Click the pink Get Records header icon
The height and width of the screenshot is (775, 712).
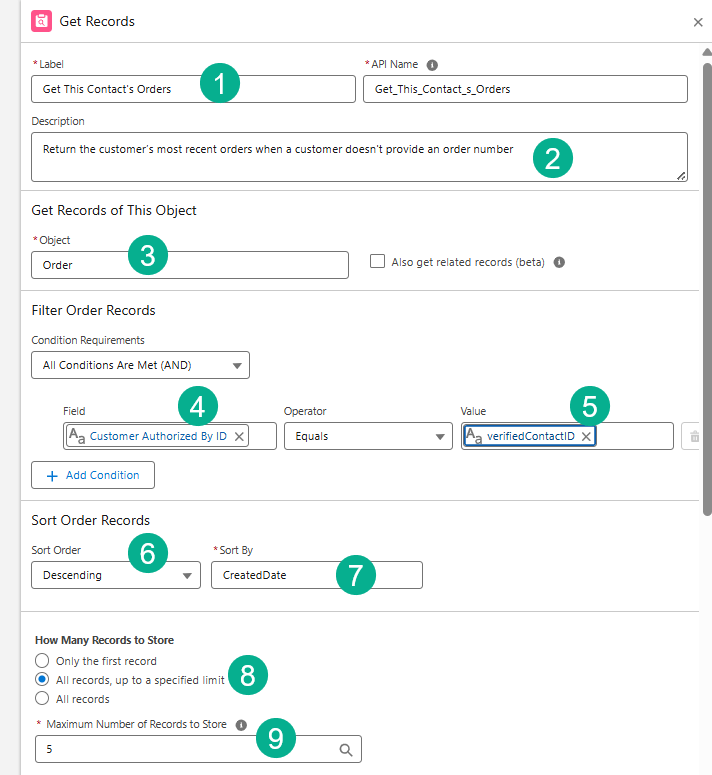tap(43, 21)
